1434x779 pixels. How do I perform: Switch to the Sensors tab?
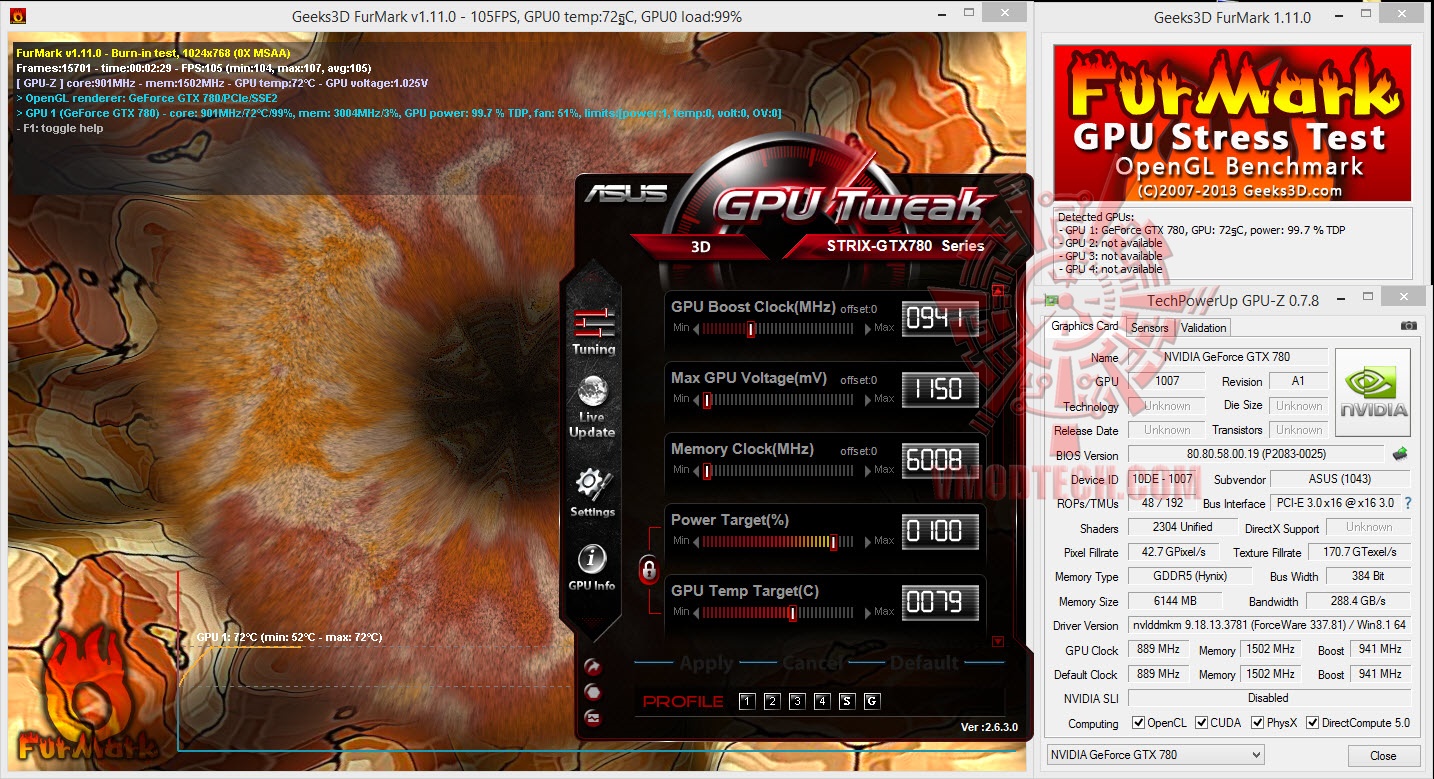[1149, 327]
